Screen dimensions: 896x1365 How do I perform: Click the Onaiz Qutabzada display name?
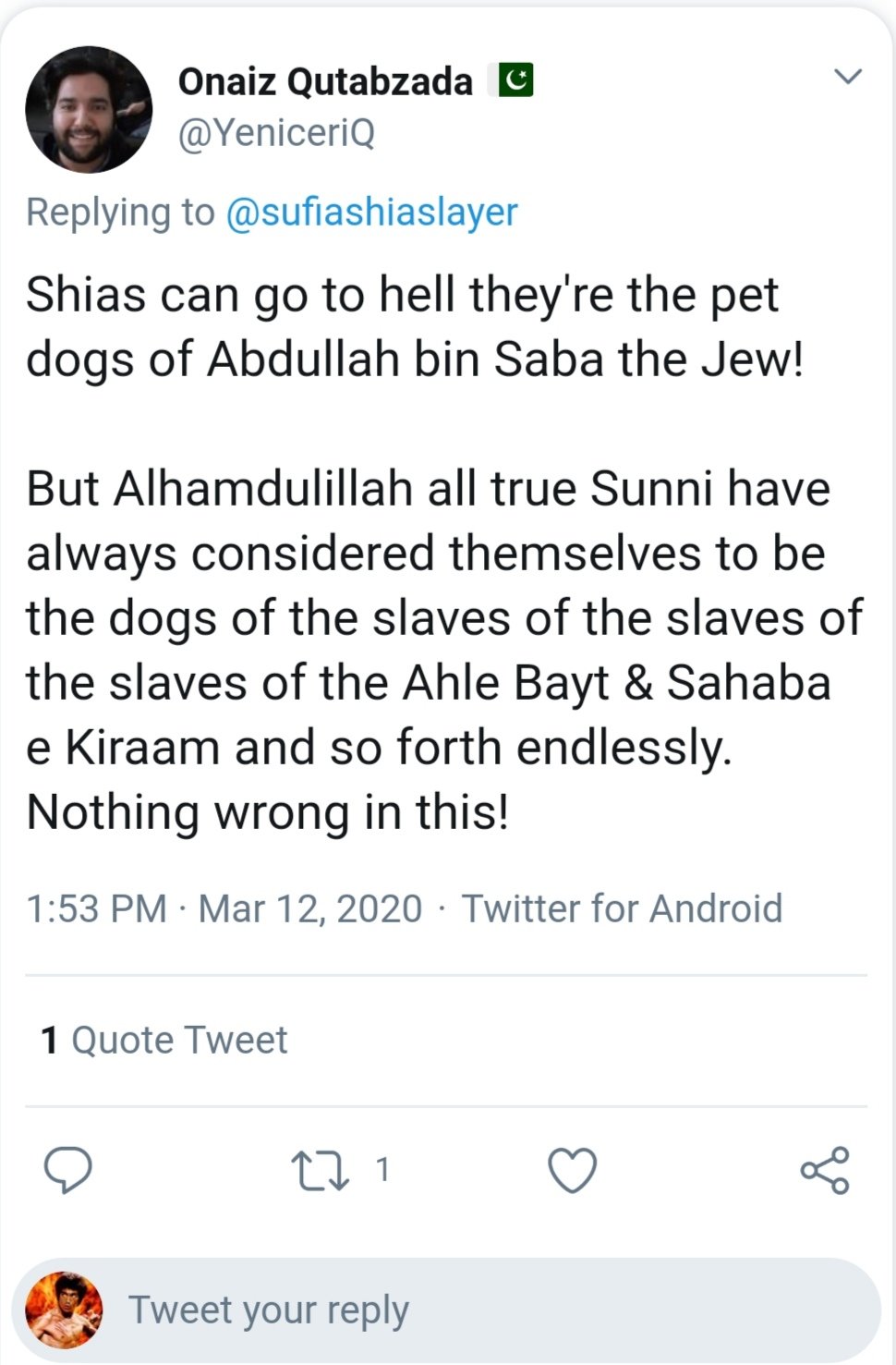[x=324, y=81]
